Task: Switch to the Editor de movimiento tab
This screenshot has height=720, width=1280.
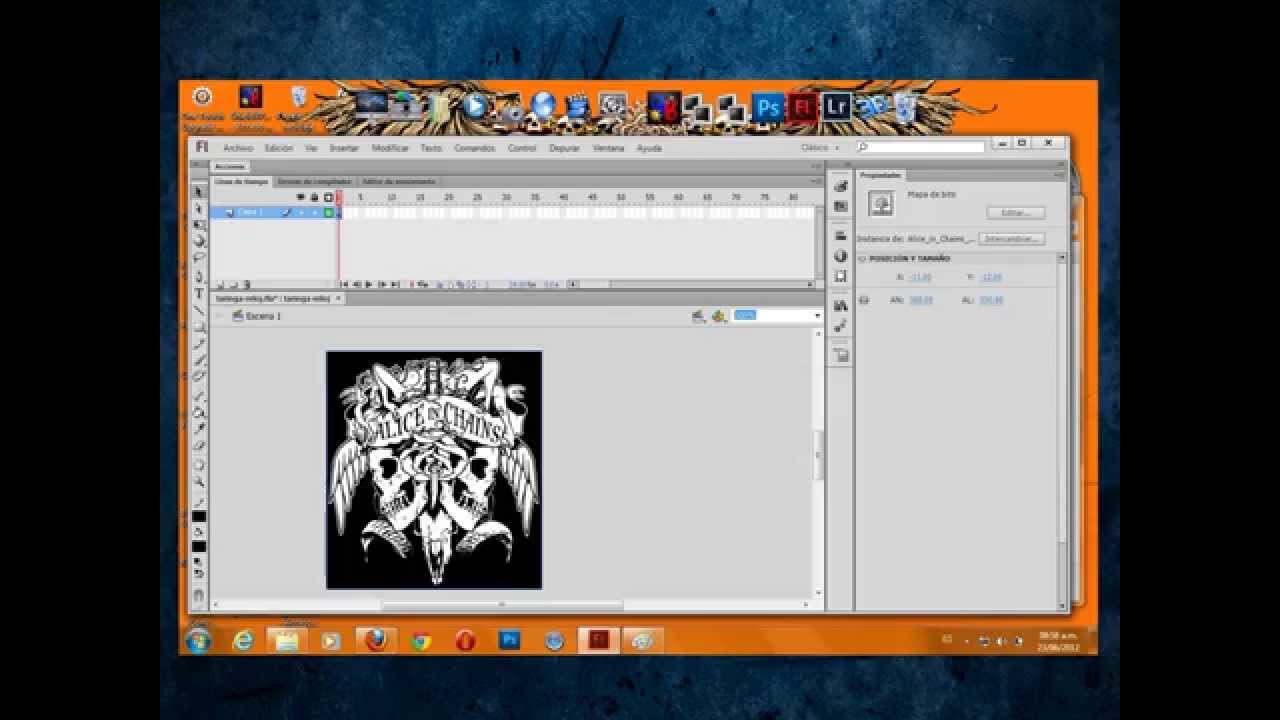Action: point(398,181)
